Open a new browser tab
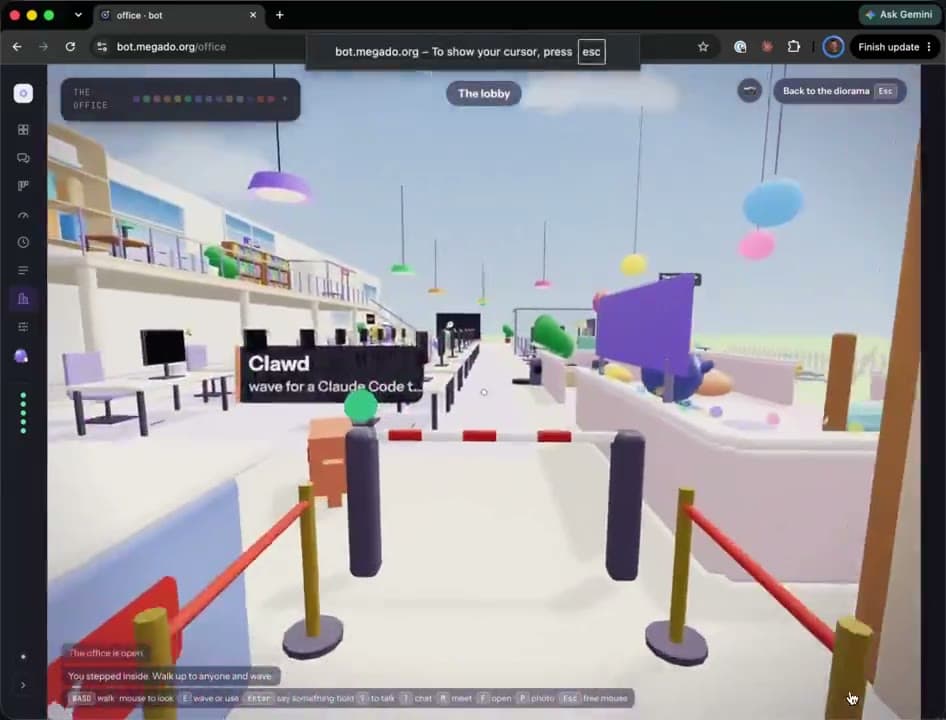Viewport: 946px width, 720px height. [x=279, y=15]
